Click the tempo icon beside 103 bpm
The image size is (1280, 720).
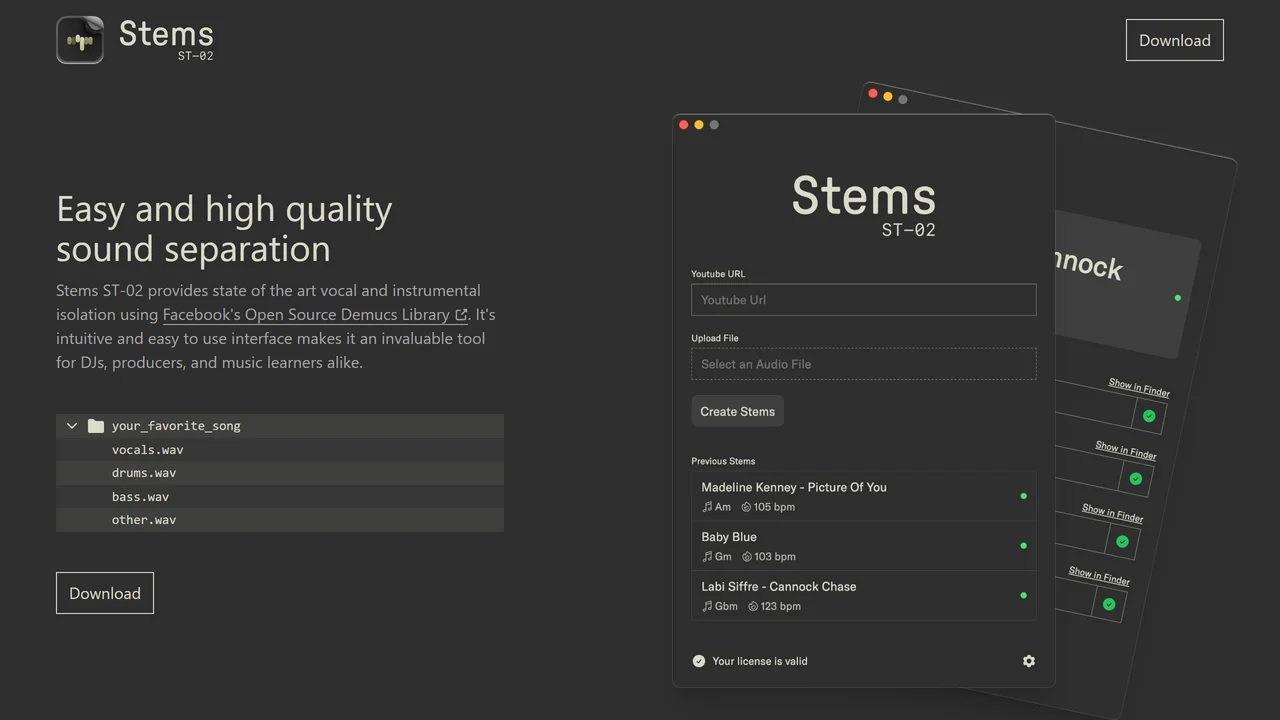click(x=746, y=557)
